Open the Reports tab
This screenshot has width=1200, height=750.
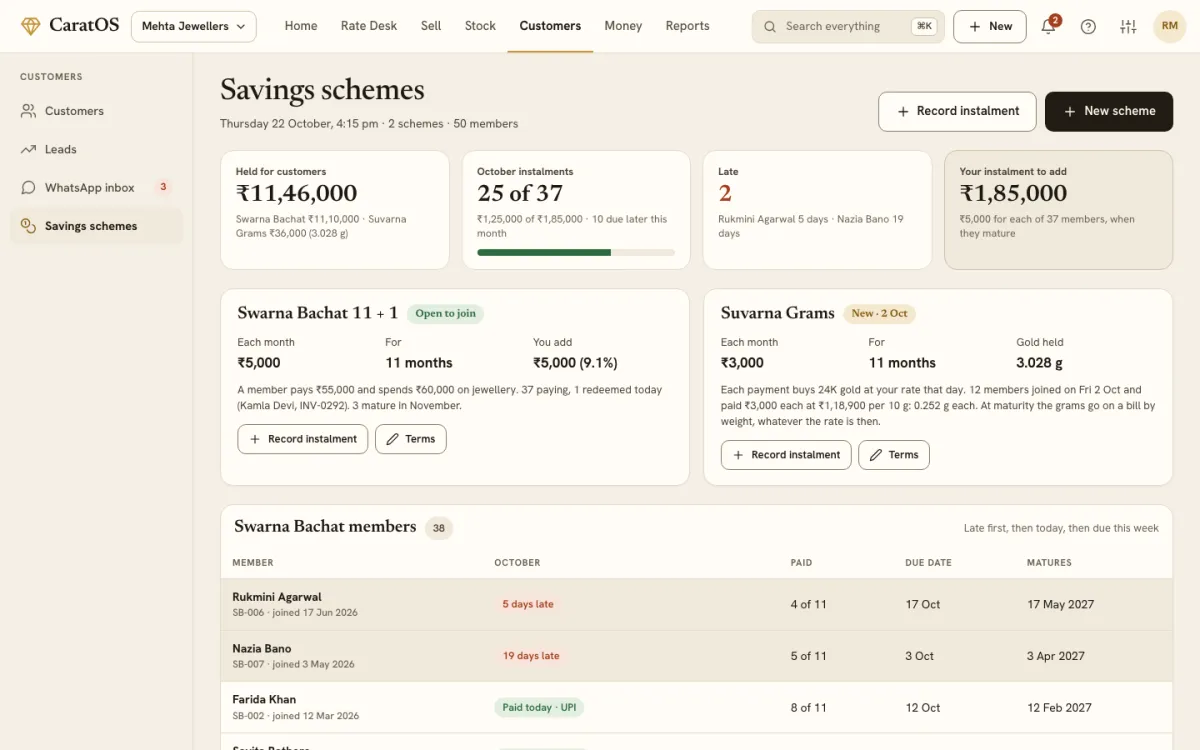tap(687, 26)
